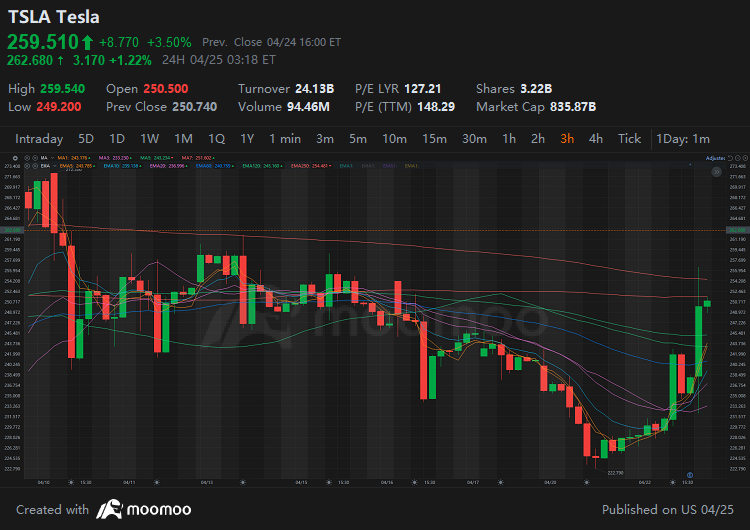Click the green up-arrow next to 259.510

pos(87,43)
